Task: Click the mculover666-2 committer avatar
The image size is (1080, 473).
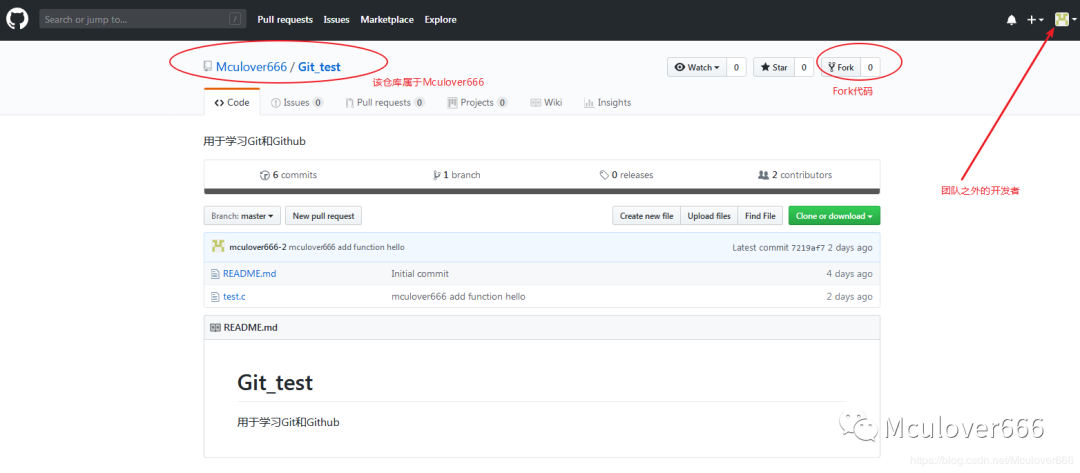Action: [218, 246]
